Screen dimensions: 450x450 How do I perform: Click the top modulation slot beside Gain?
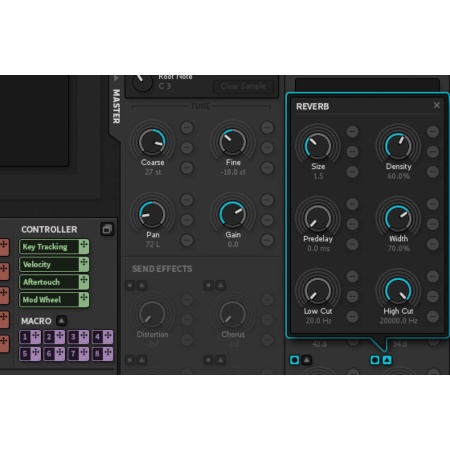(x=267, y=200)
